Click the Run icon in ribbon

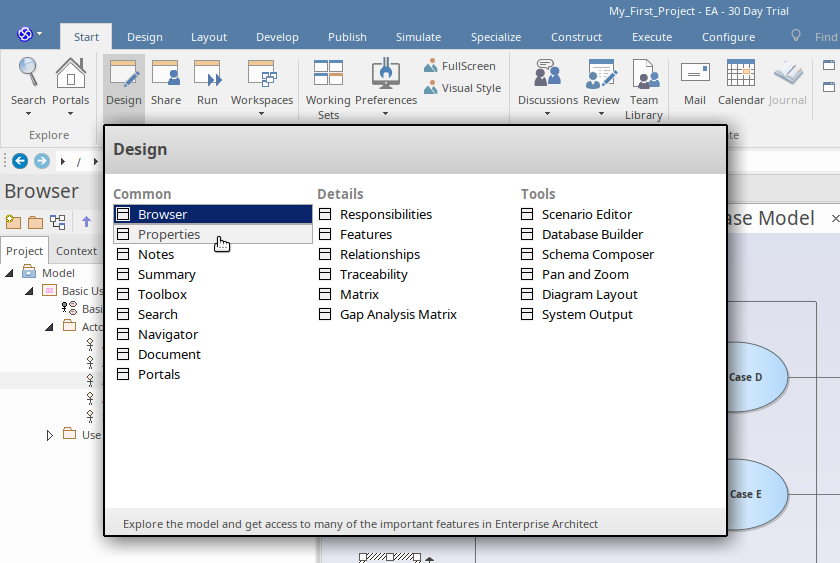[x=207, y=82]
